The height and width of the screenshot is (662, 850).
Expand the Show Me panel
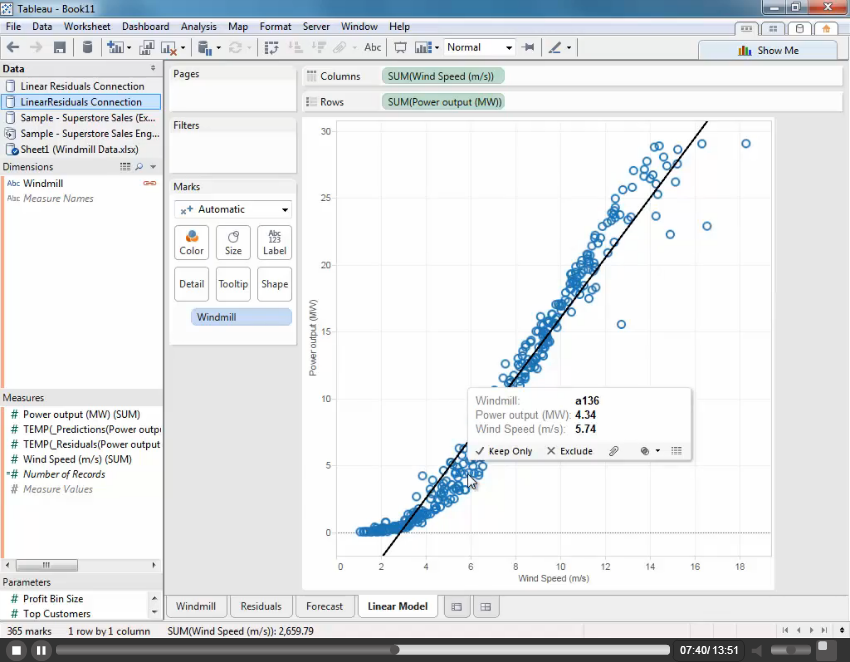pos(768,50)
